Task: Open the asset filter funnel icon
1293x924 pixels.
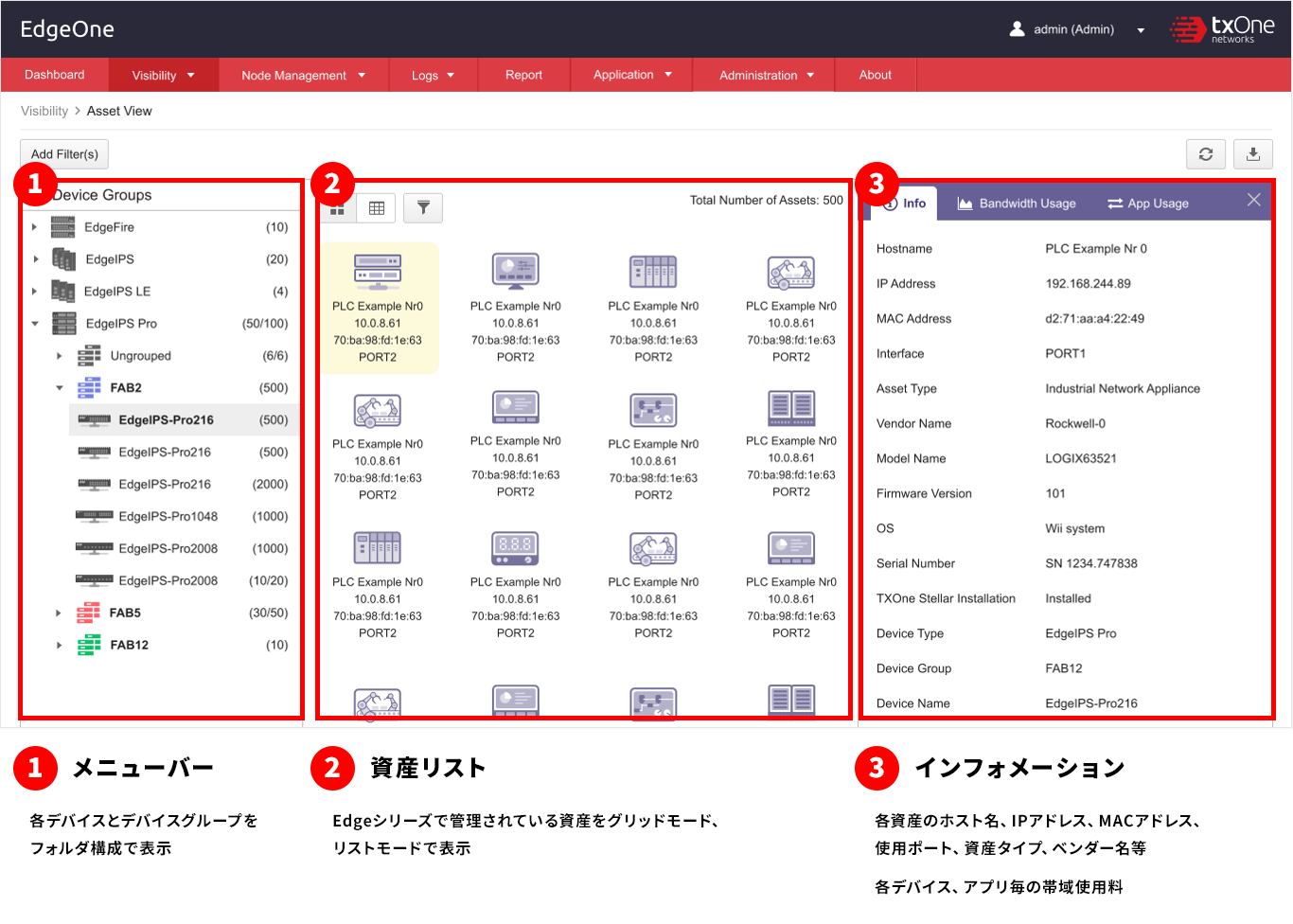Action: pos(423,207)
